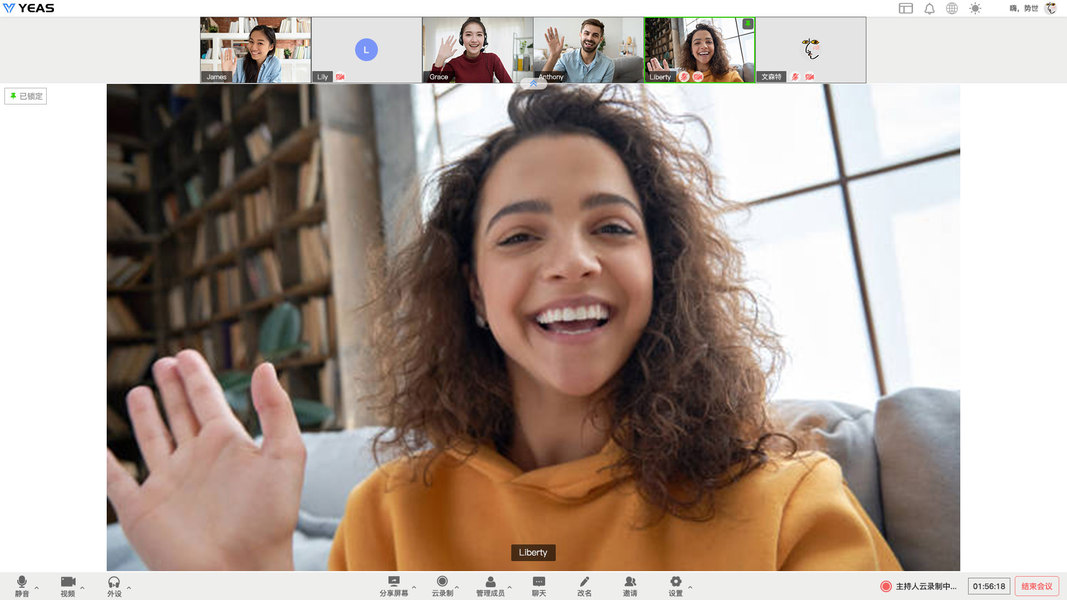This screenshot has height=600, width=1067.
Task: Open the language globe icon
Action: (952, 8)
